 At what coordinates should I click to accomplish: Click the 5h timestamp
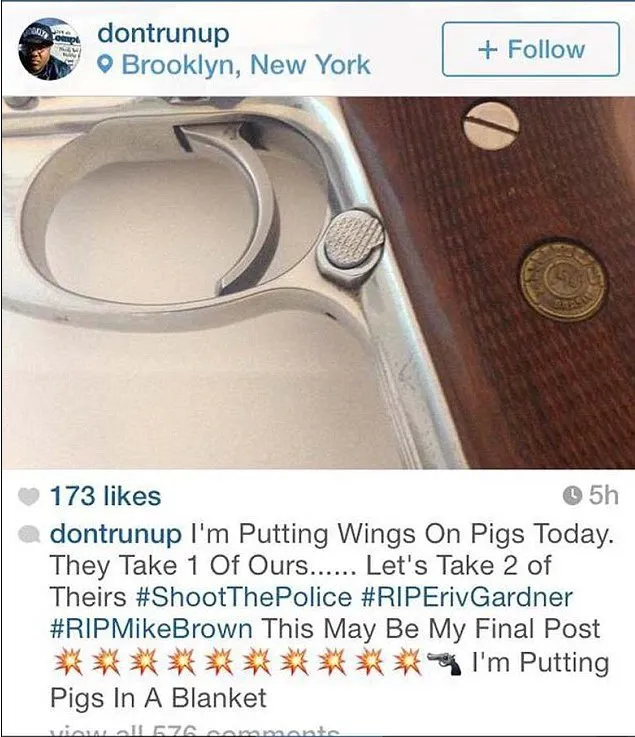pos(603,495)
